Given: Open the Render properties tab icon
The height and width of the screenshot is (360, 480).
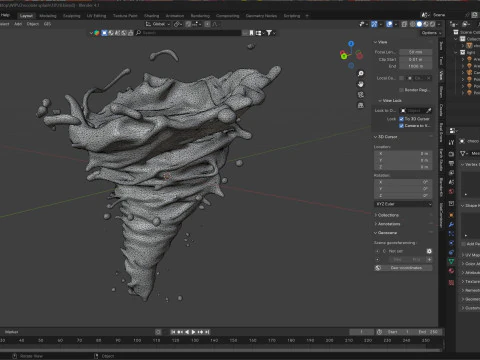Looking at the screenshot, I should coord(451,154).
